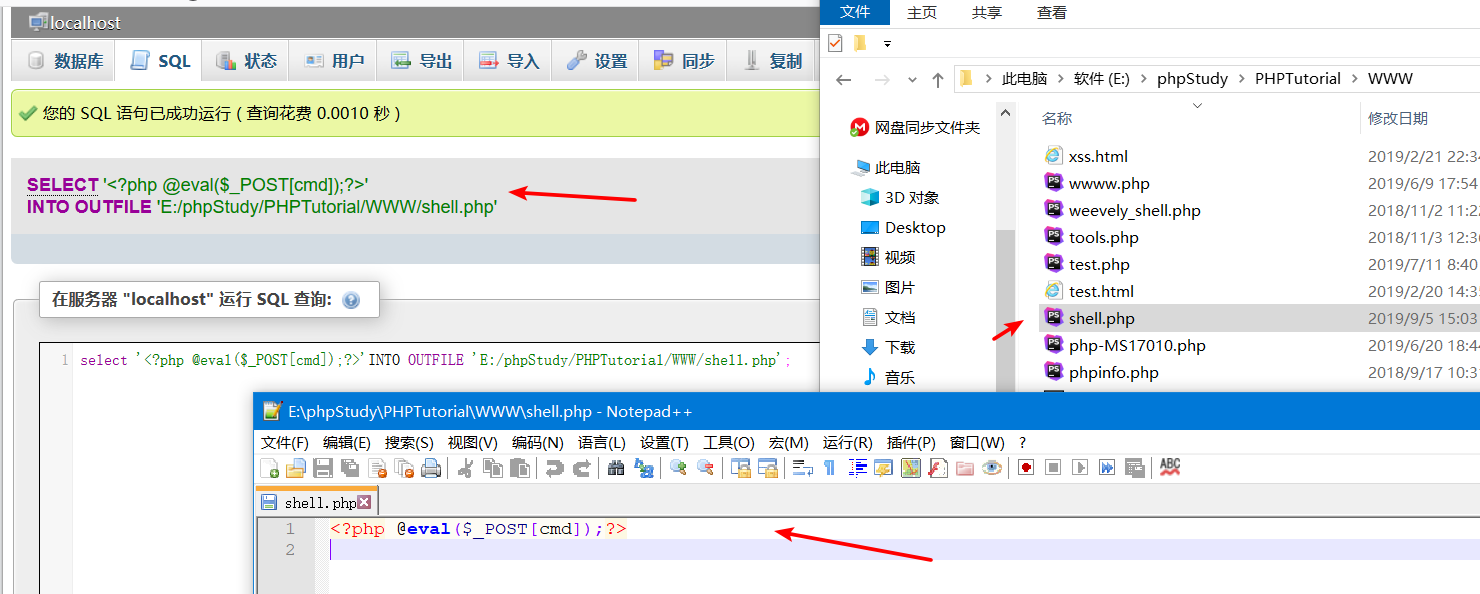Open phpMyAdmin 设置 tab
The width and height of the screenshot is (1480, 594).
[597, 61]
